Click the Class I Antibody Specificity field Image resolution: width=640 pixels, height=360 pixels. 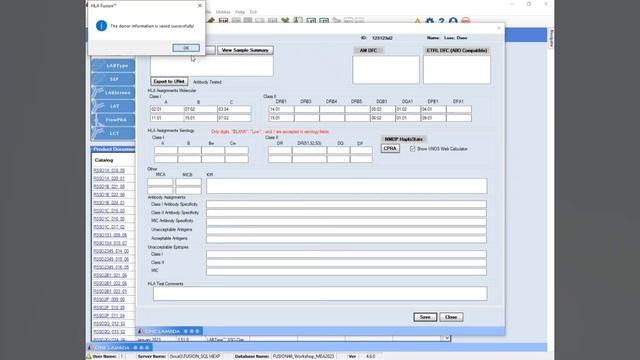[x=347, y=204]
